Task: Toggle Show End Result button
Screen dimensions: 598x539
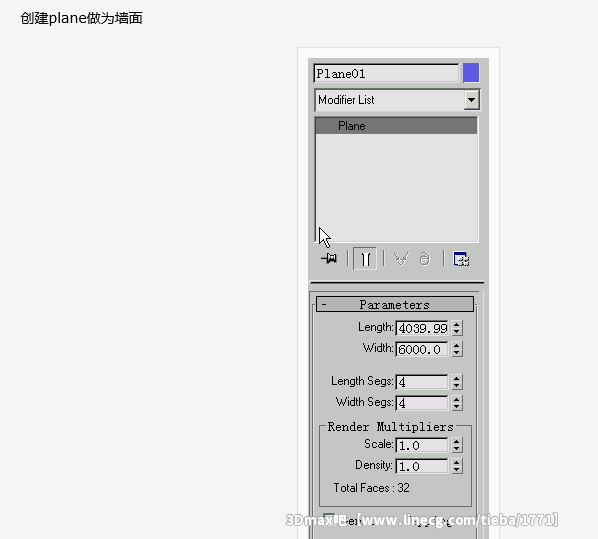Action: 365,259
